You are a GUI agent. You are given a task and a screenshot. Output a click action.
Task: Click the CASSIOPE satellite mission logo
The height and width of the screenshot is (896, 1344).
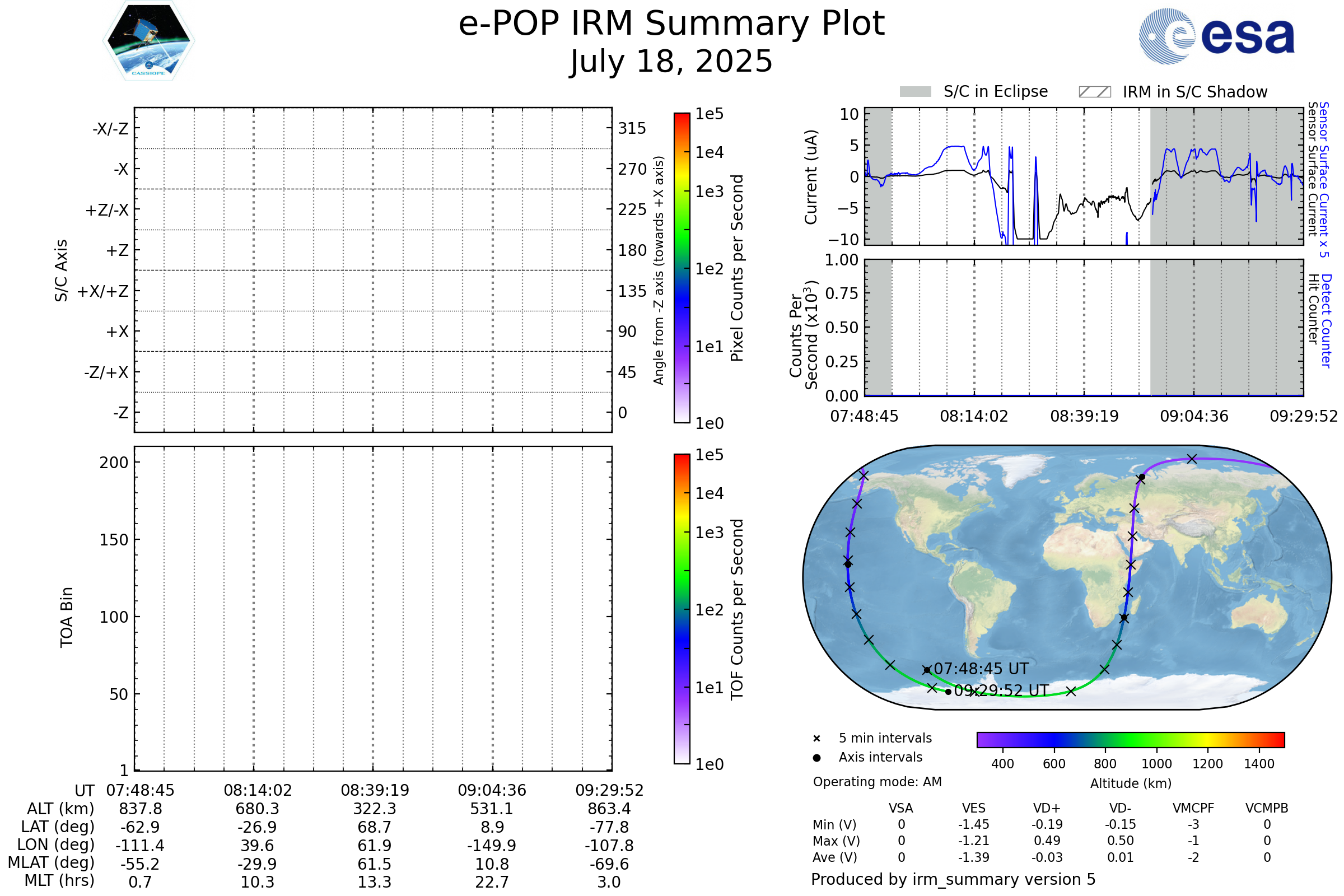[x=148, y=41]
